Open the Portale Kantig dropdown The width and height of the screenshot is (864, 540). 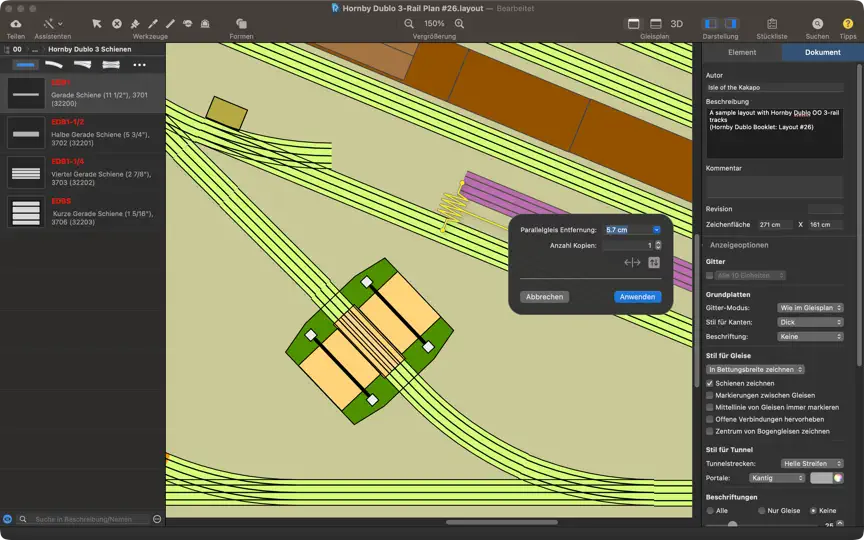pos(777,478)
